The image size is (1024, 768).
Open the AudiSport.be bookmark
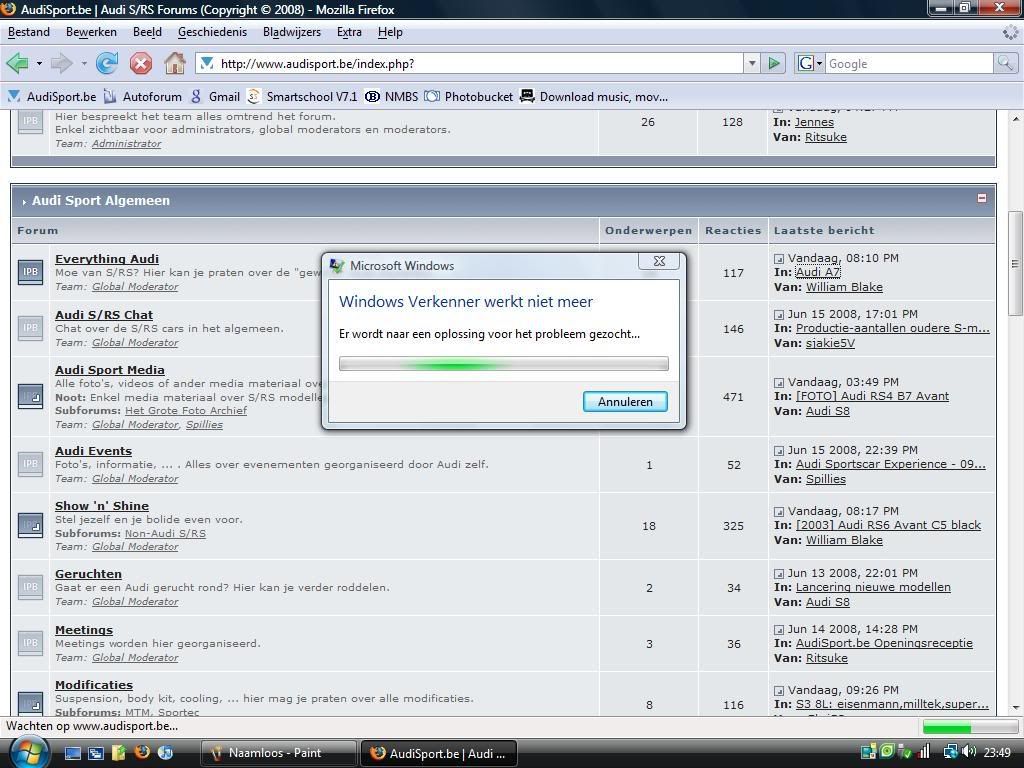52,97
